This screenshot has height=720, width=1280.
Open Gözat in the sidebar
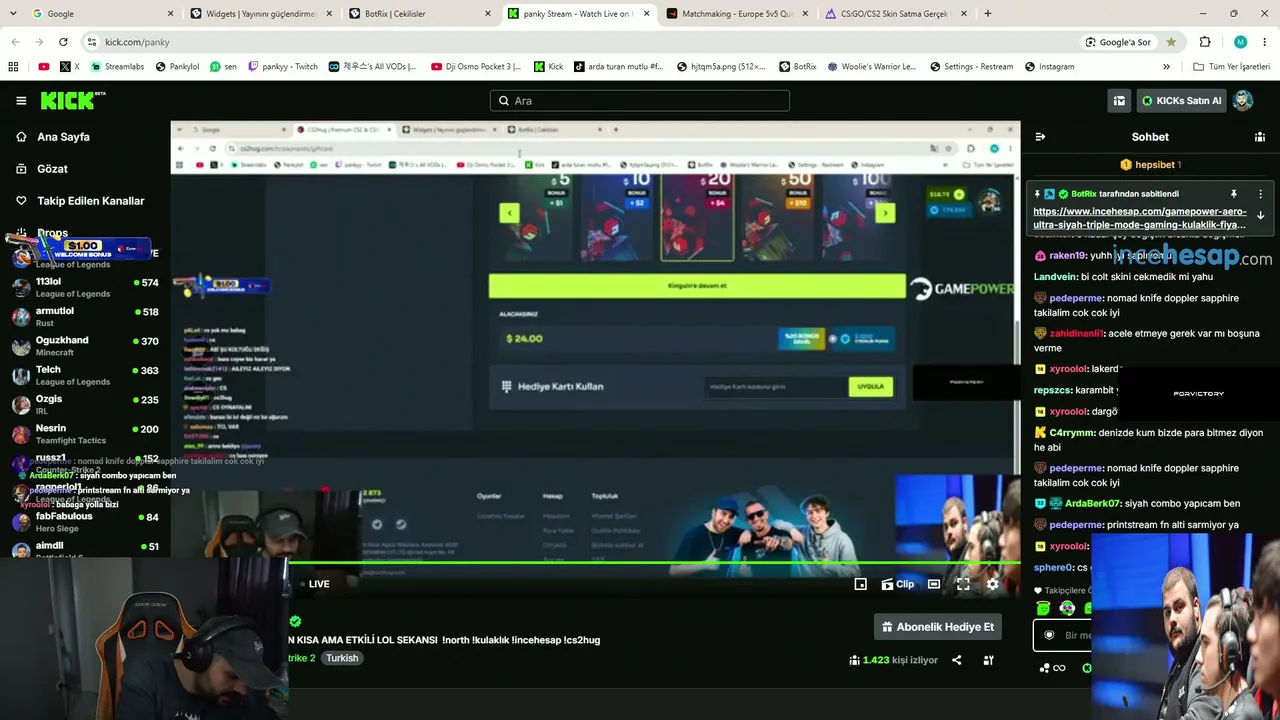click(52, 169)
